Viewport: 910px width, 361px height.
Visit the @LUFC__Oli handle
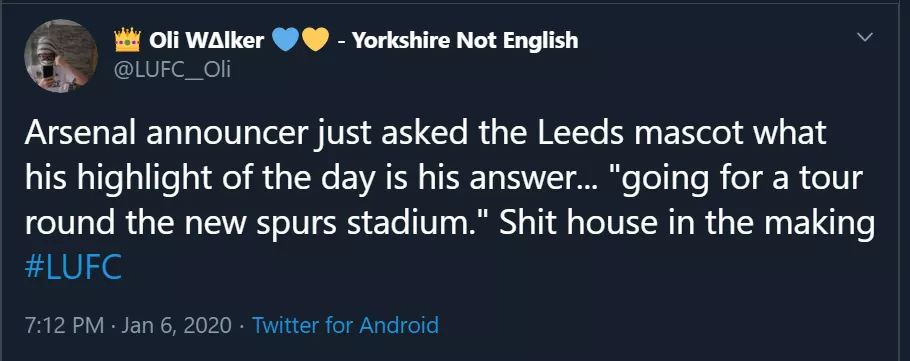[173, 70]
